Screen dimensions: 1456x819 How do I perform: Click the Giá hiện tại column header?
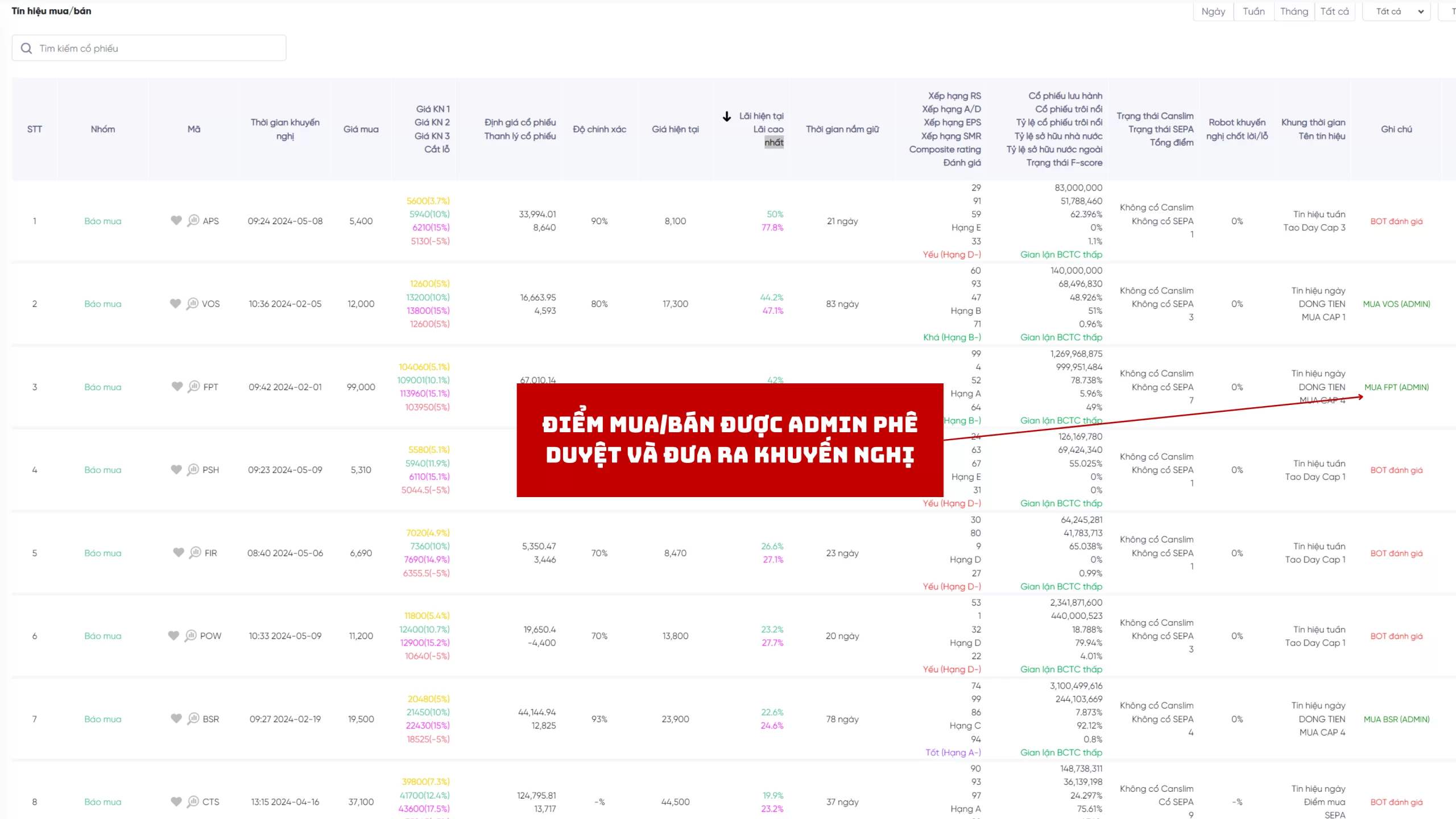coord(675,129)
